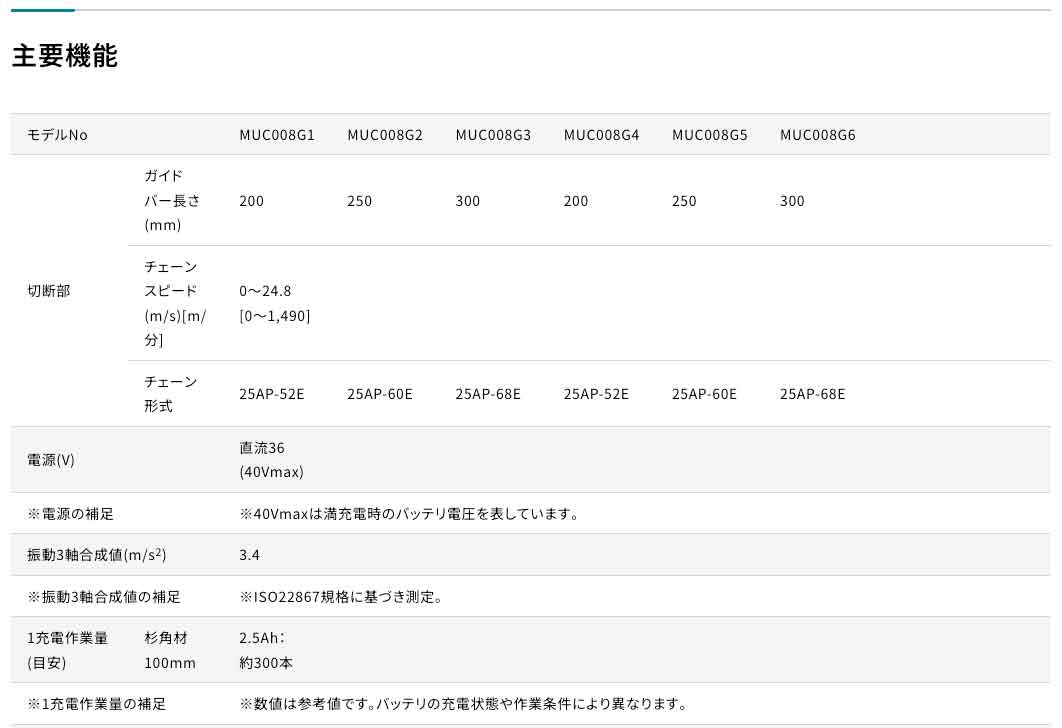This screenshot has height=728, width=1062.
Task: Click guide bar length 300 under MUC008G6
Action: pyautogui.click(x=792, y=201)
